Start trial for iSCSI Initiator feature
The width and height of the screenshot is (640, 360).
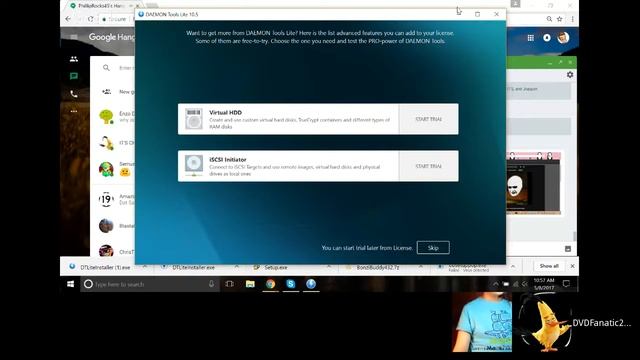pos(429,166)
